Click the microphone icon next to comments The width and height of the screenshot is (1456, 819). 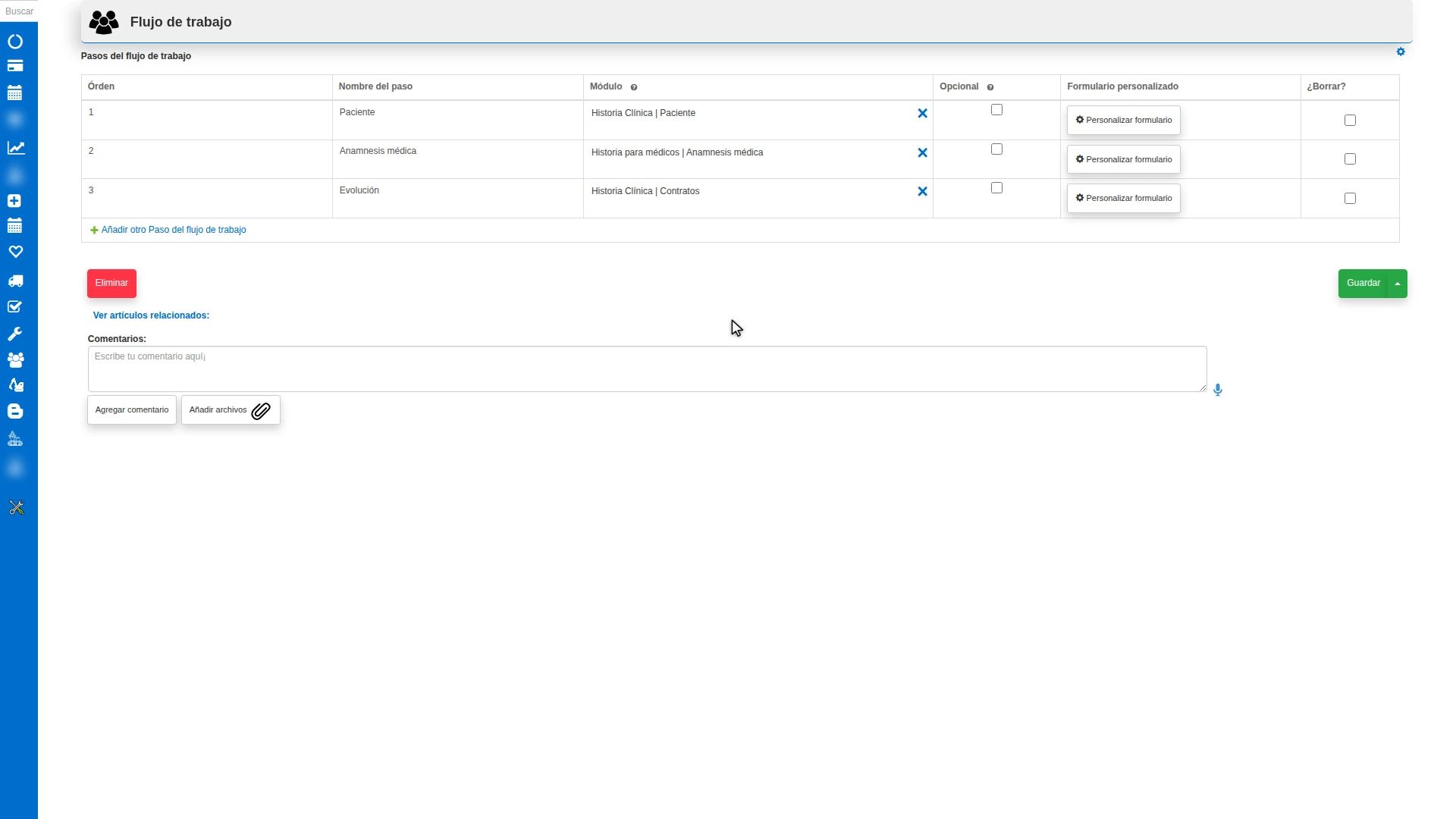coord(1218,390)
